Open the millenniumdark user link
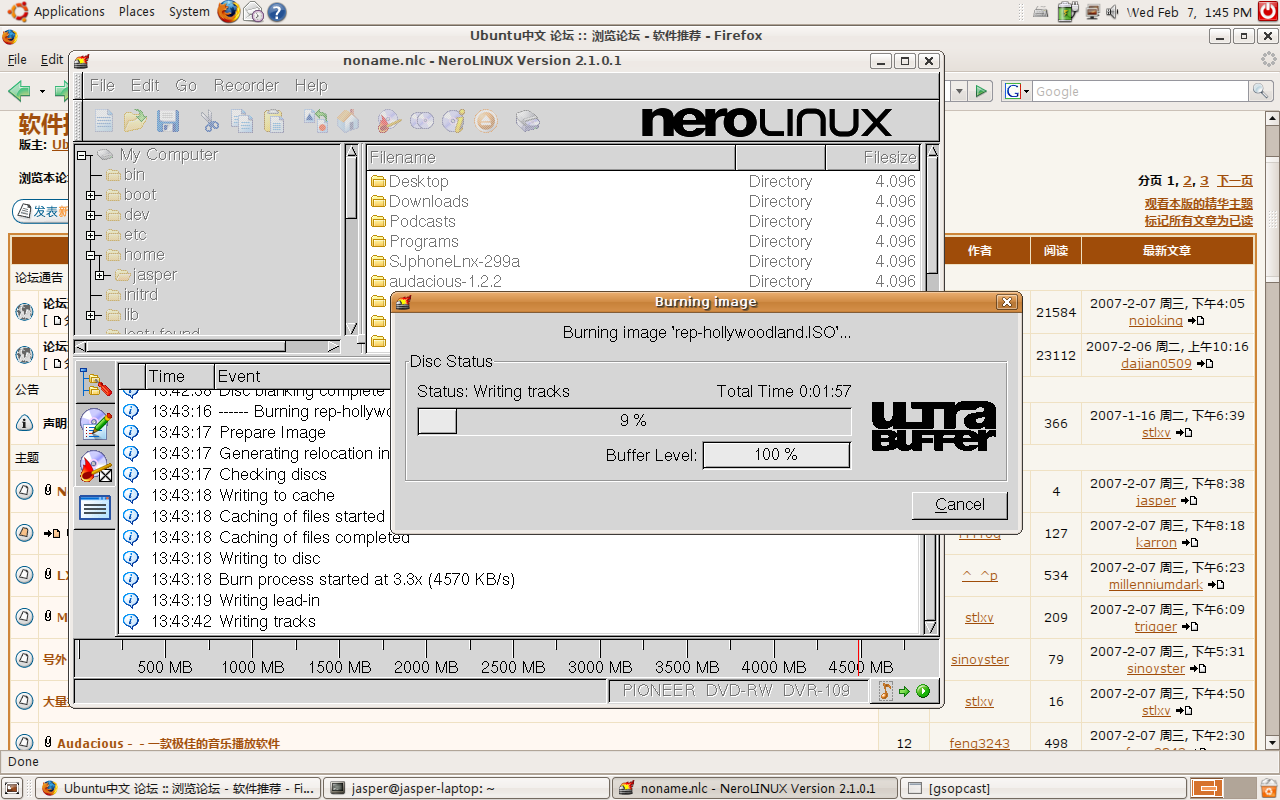Viewport: 1280px width, 800px height. click(x=1156, y=585)
